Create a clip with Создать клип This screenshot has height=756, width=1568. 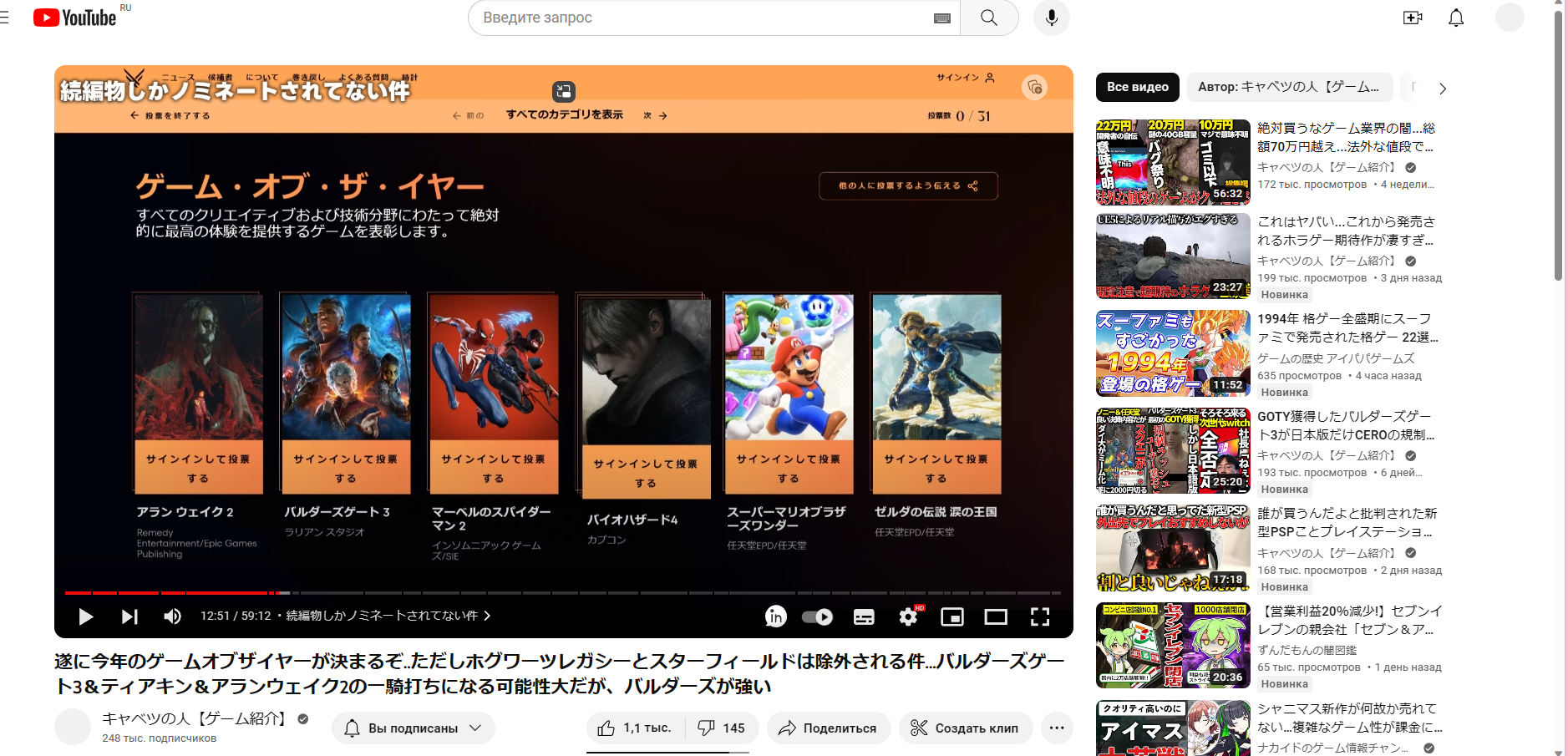[966, 728]
